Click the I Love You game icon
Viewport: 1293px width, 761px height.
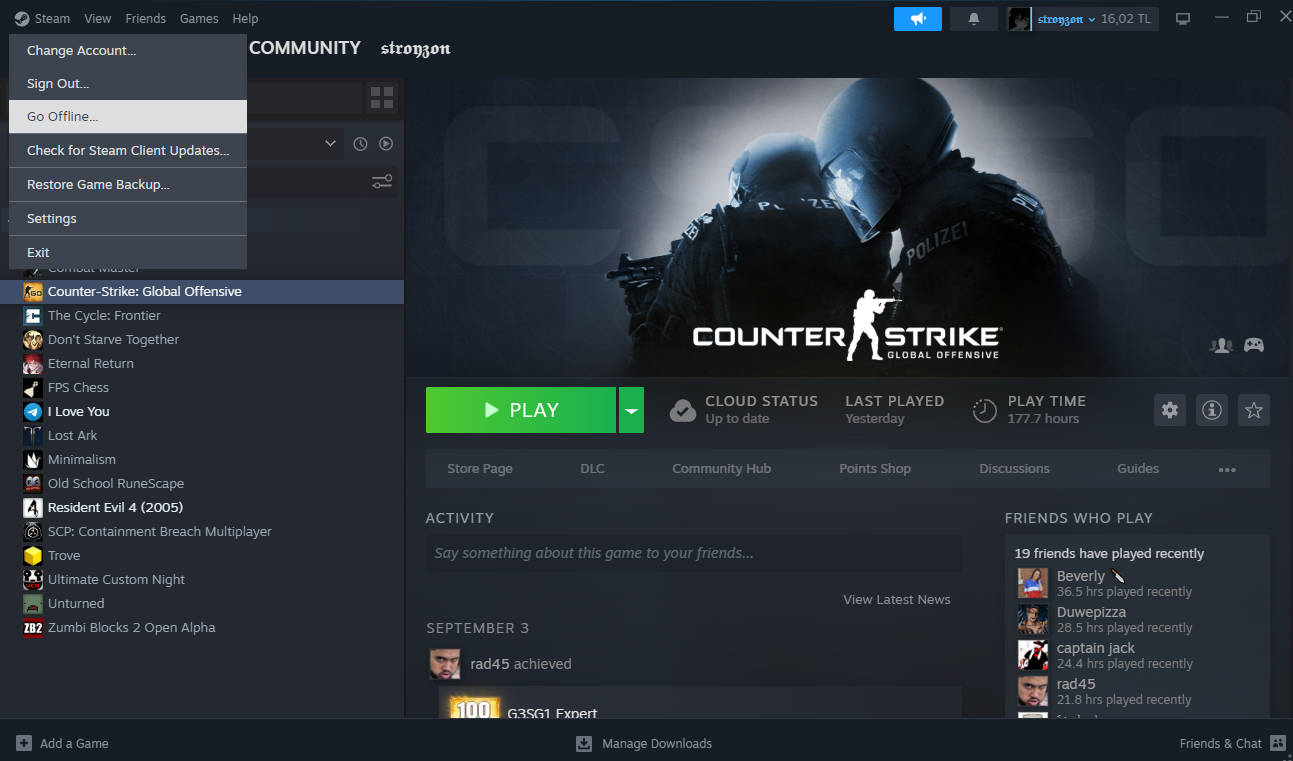[33, 412]
